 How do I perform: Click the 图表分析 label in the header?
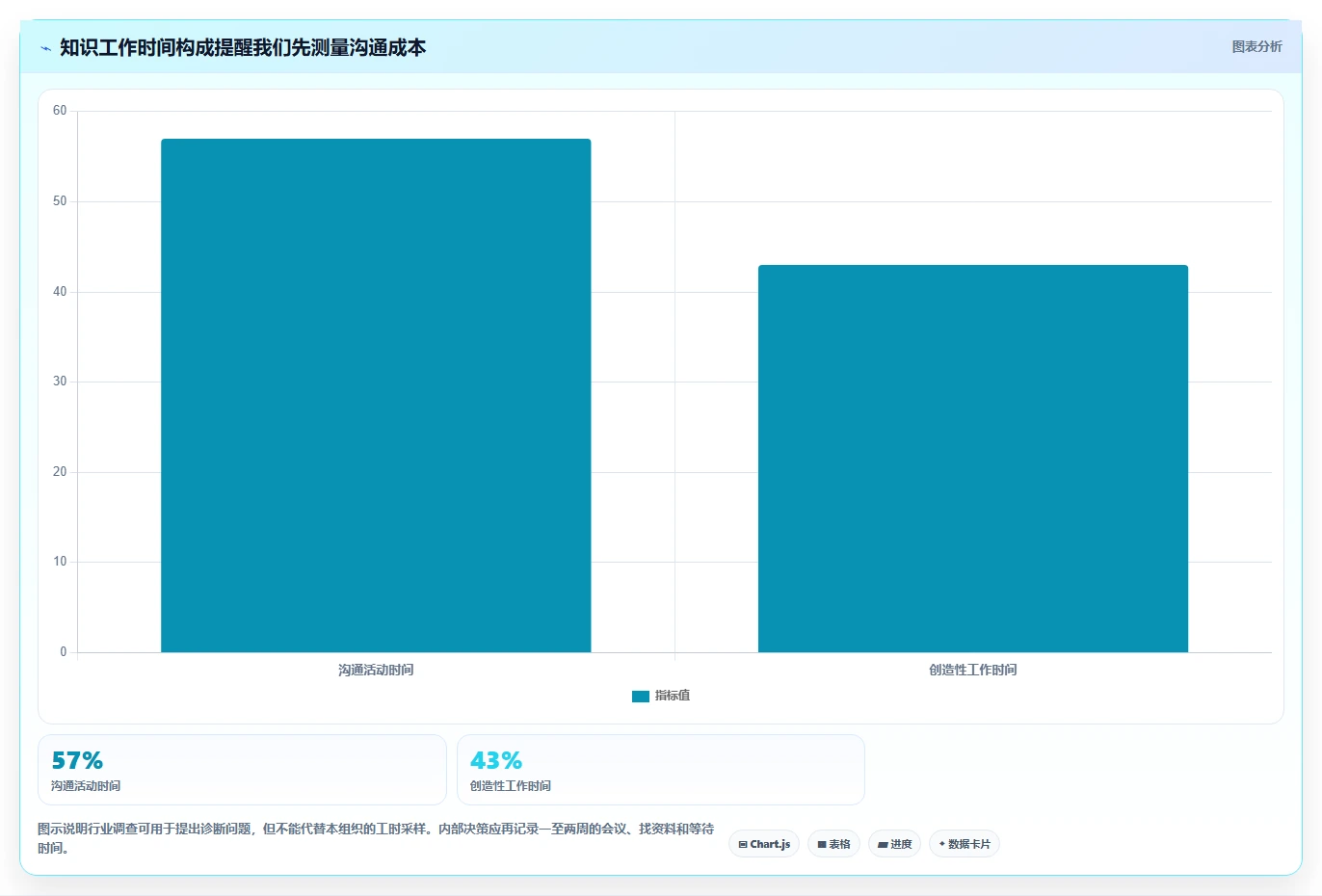pos(1256,46)
